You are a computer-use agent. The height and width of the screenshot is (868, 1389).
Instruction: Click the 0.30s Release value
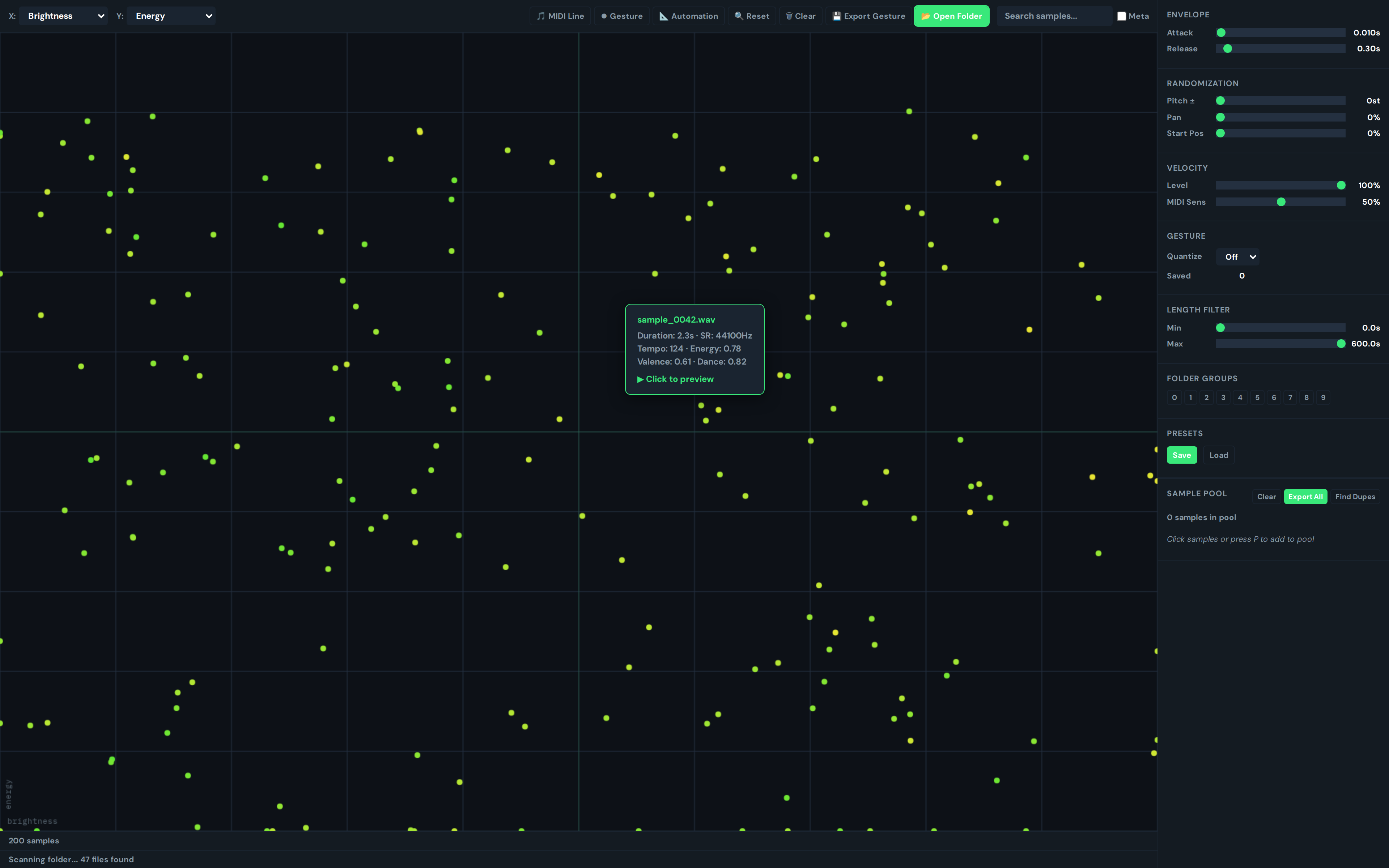pos(1368,49)
